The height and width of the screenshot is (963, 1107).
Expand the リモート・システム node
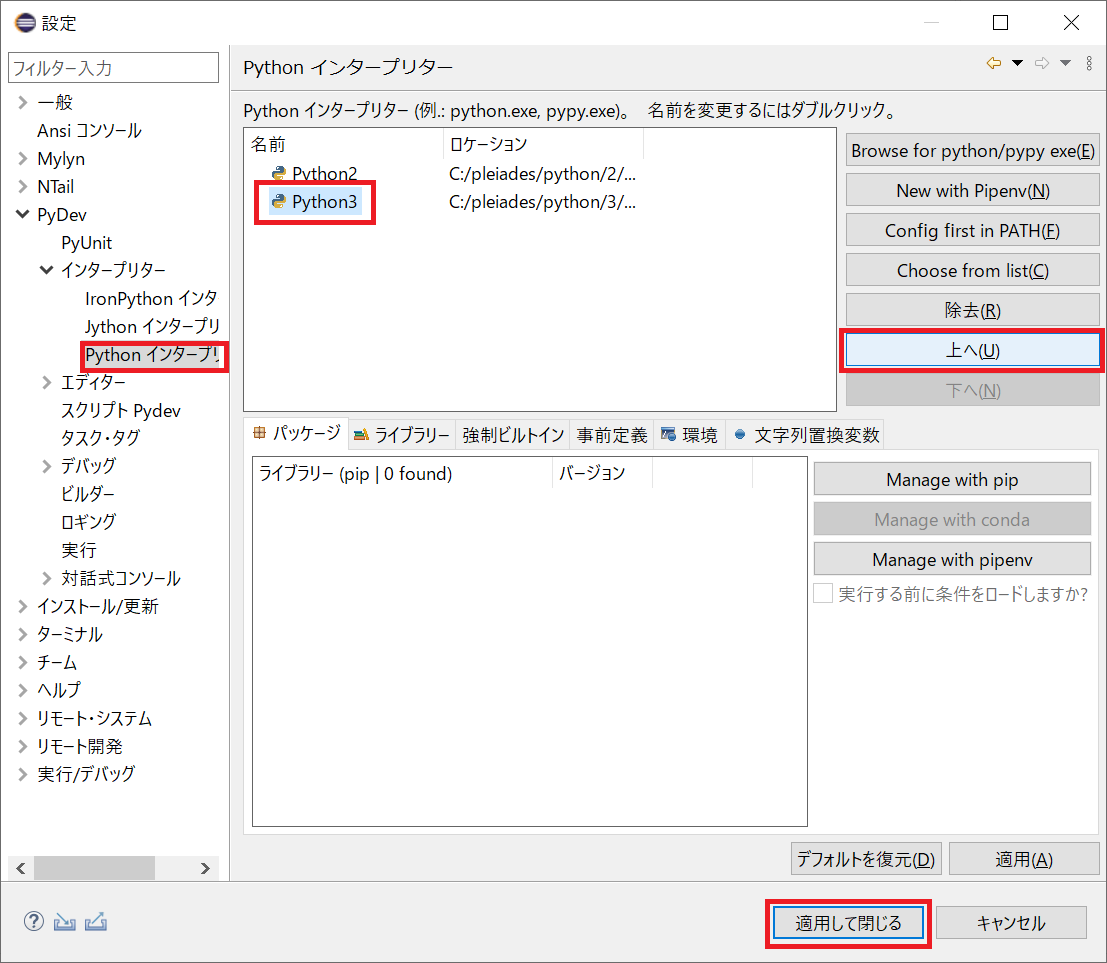pos(23,718)
